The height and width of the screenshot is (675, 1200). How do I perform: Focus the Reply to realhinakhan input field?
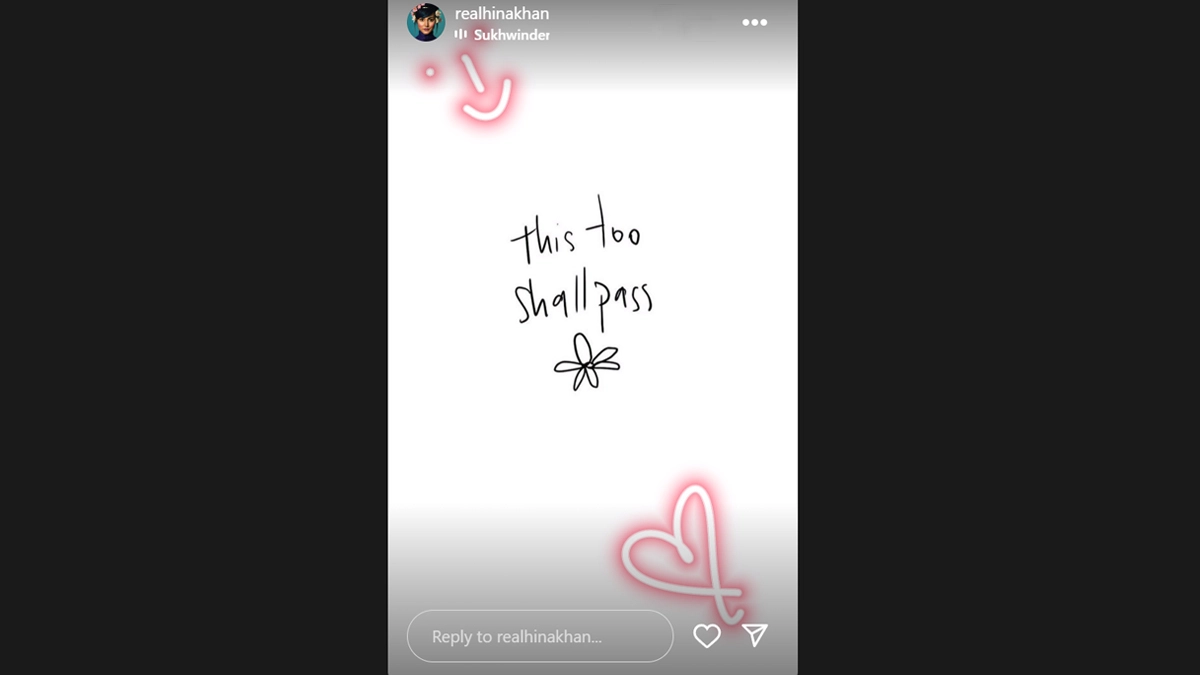coord(540,636)
